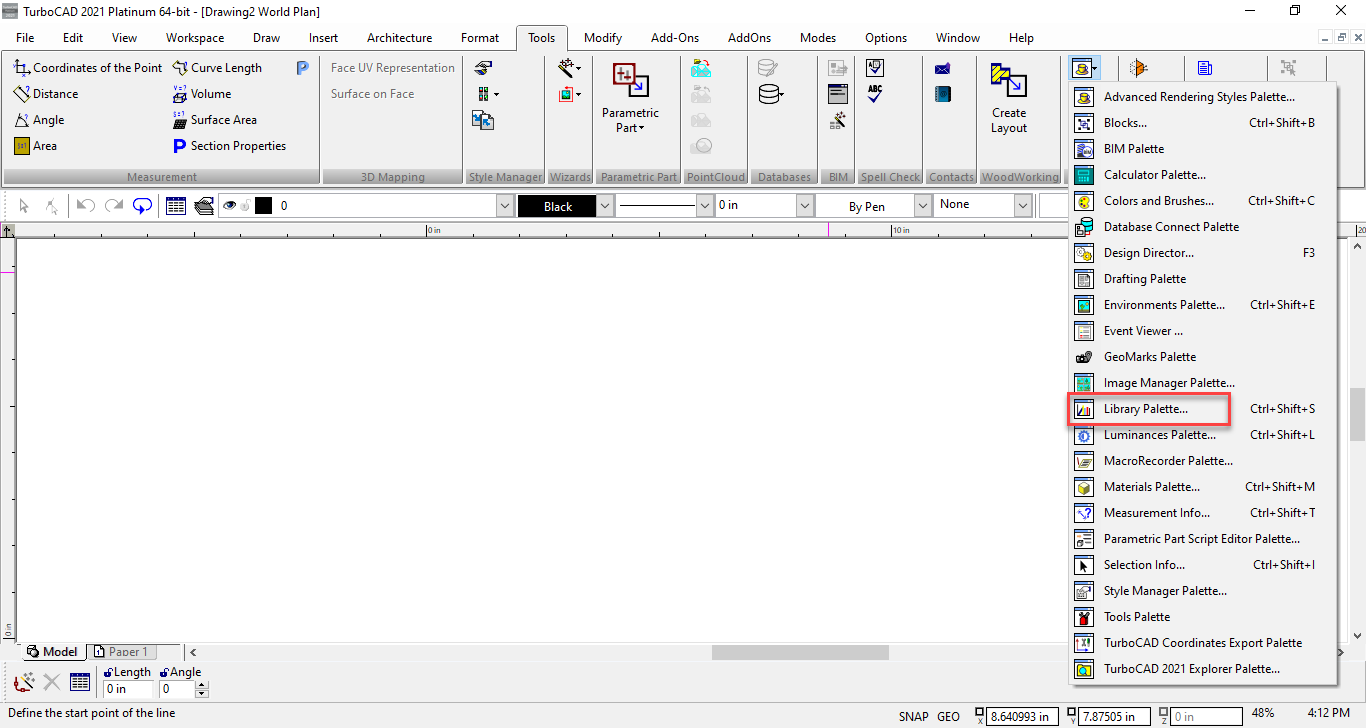Click the BIM window icon
Screen dimensions: 1366x728
(x=838, y=94)
